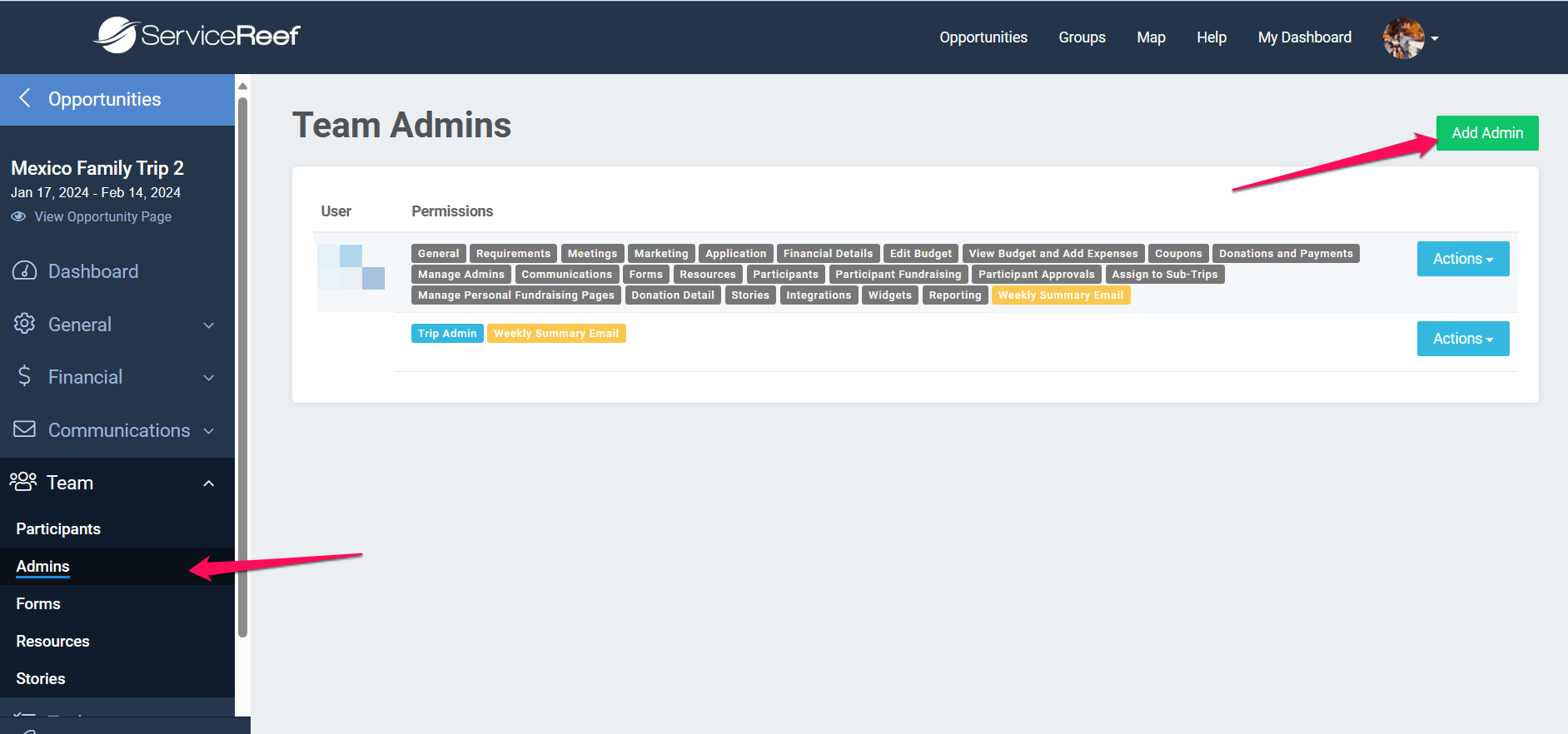Click the Assign to Sub-Trips tag
1568x734 pixels.
pyautogui.click(x=1165, y=275)
